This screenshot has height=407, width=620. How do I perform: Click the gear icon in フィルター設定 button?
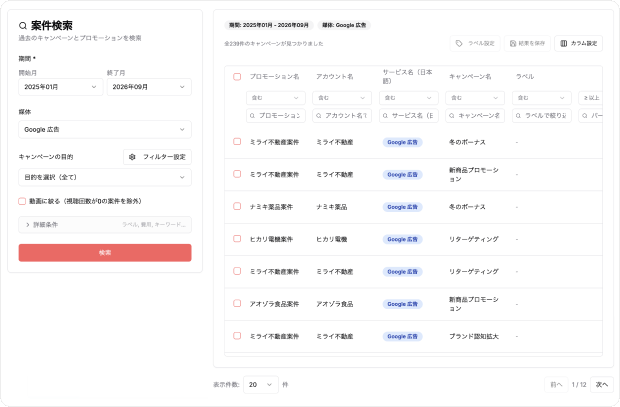coord(132,157)
